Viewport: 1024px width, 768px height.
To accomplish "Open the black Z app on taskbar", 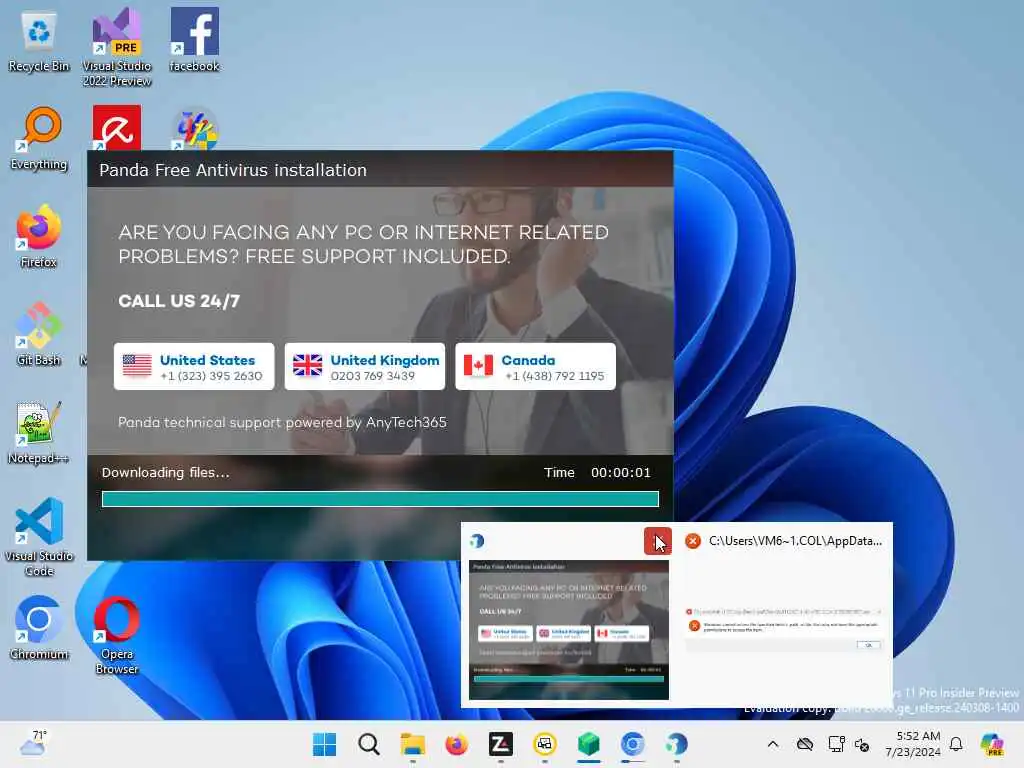I will point(500,744).
